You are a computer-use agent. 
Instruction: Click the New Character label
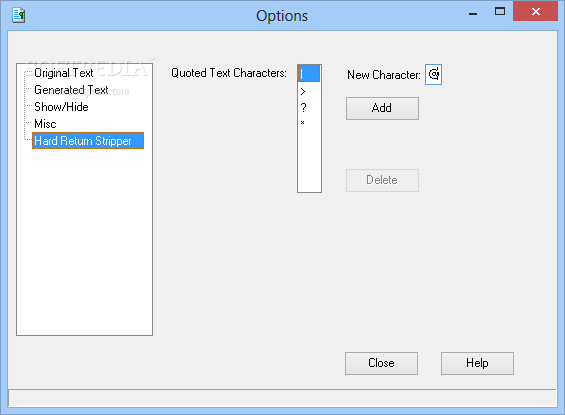(384, 75)
